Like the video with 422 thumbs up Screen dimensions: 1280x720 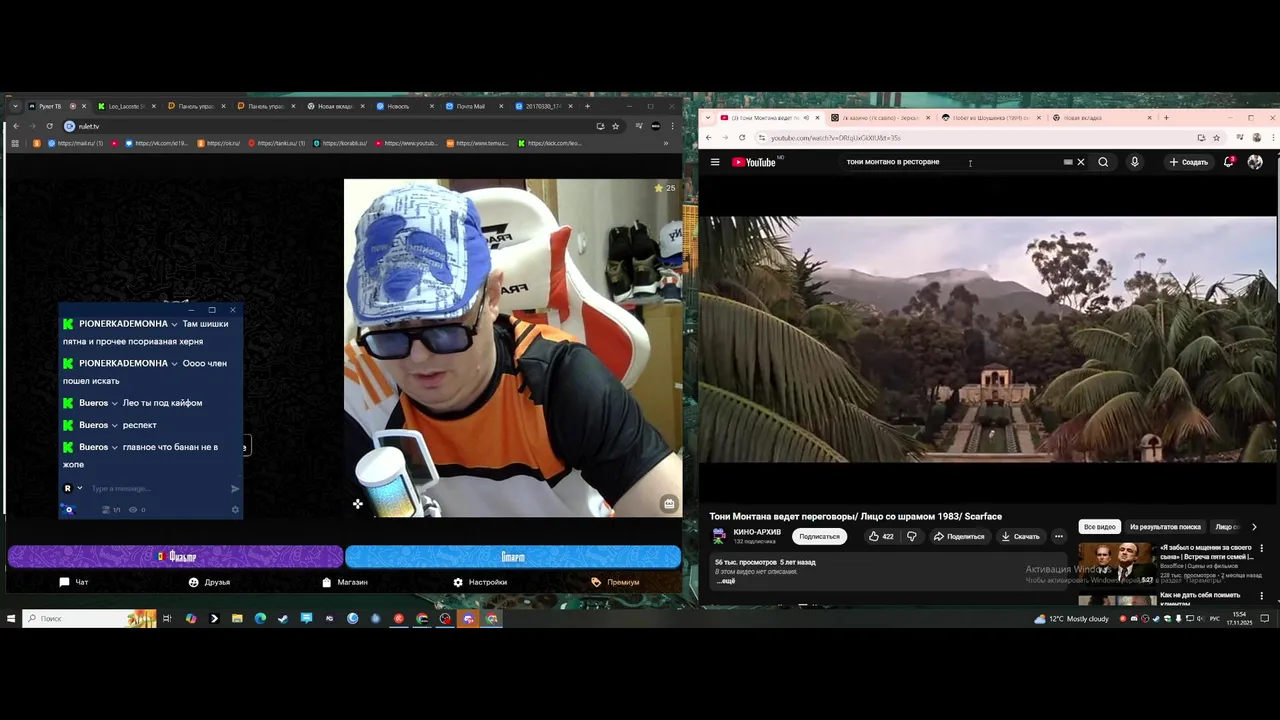pos(881,536)
